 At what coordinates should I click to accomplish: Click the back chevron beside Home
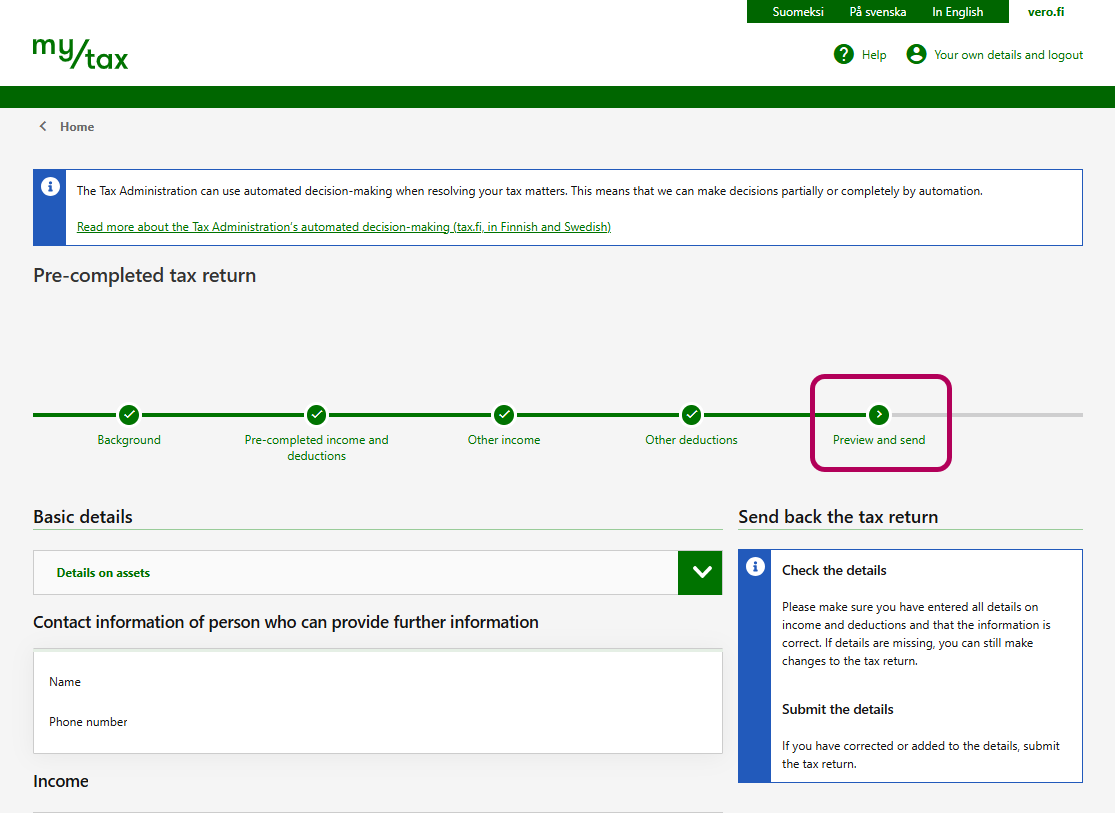click(x=43, y=127)
